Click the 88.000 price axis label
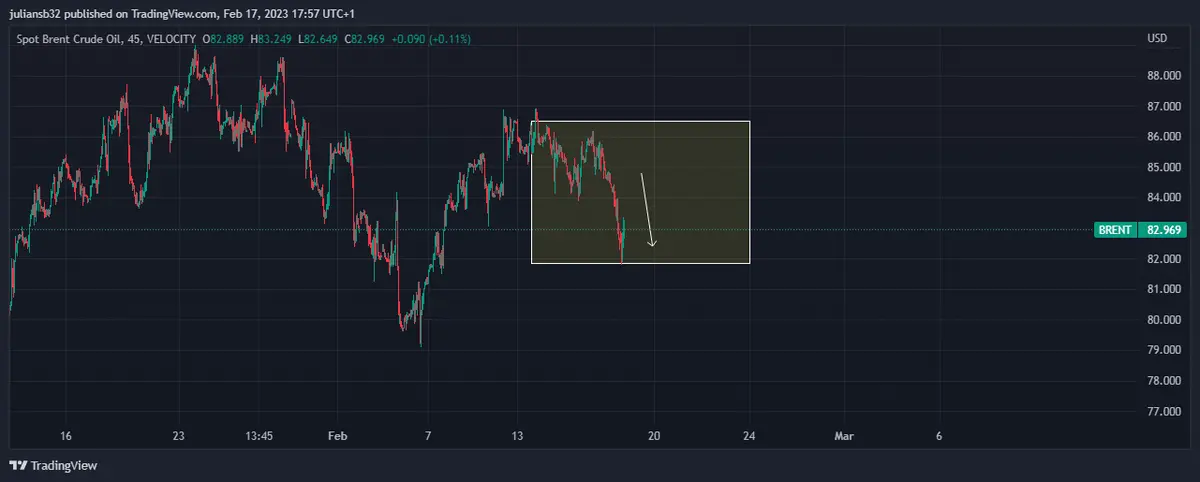1200x482 pixels. point(1165,76)
